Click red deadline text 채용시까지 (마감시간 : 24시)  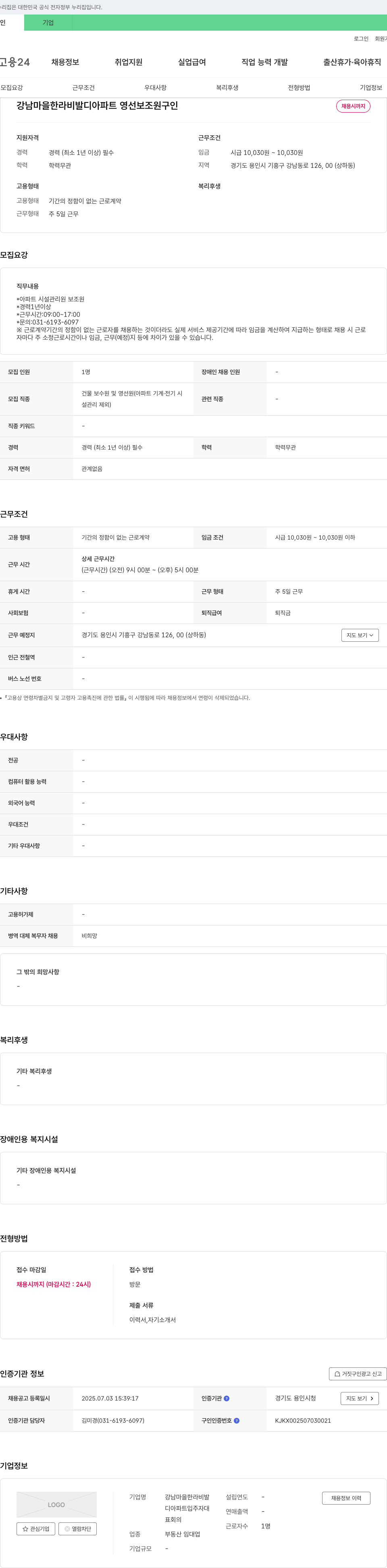point(54,1284)
